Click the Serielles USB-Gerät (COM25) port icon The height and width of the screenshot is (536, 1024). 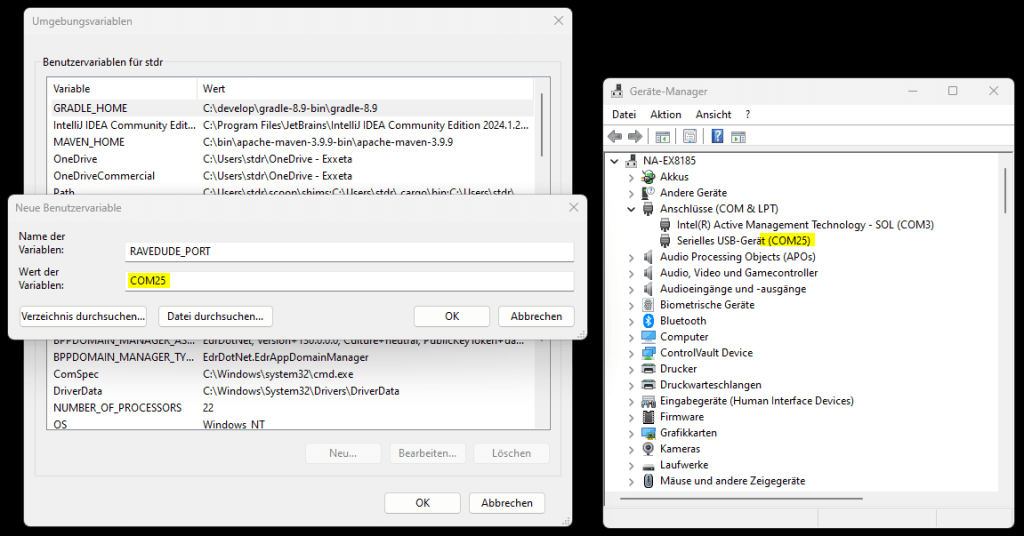click(665, 241)
